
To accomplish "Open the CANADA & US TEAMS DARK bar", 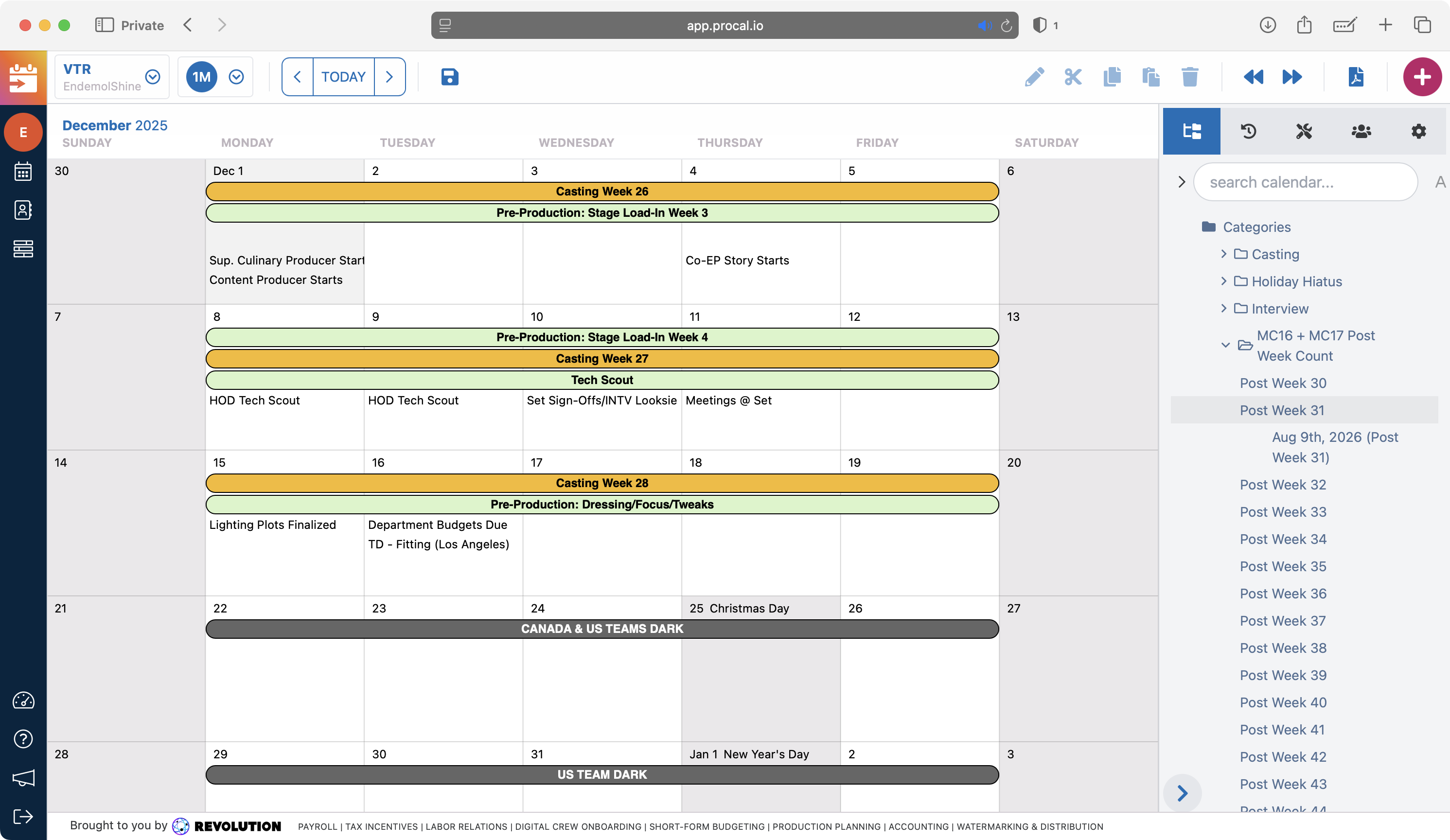I will pyautogui.click(x=602, y=628).
